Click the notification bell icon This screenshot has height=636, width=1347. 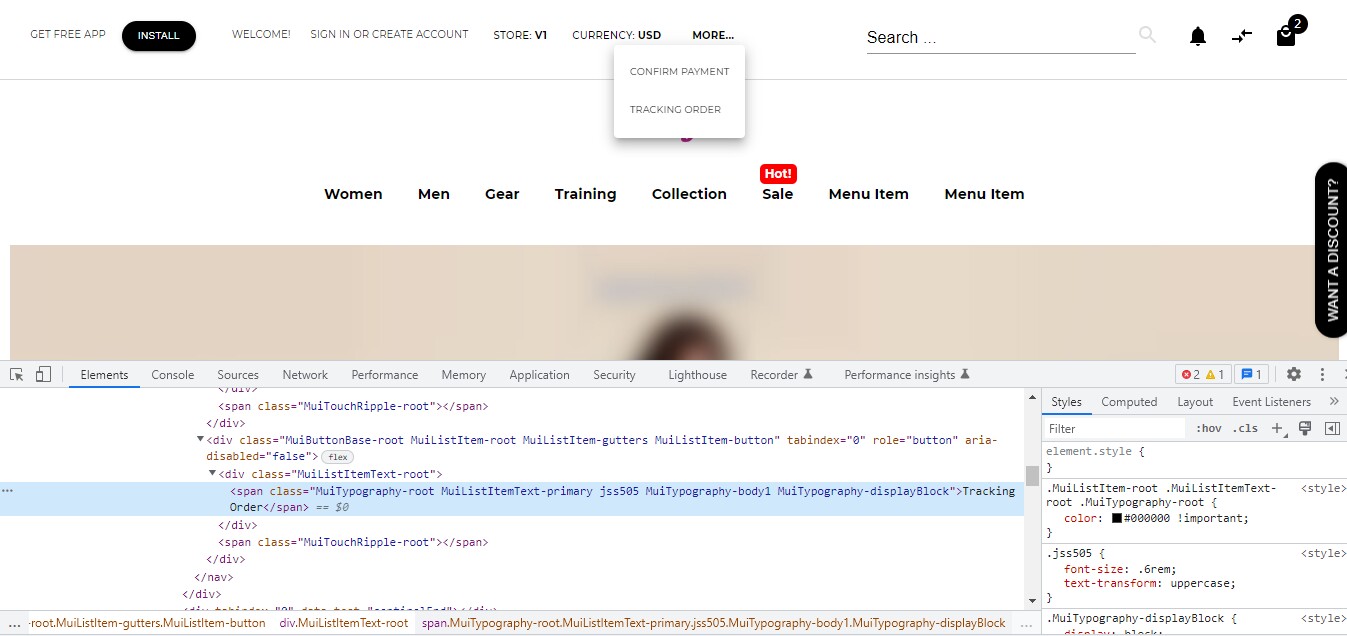click(1197, 36)
